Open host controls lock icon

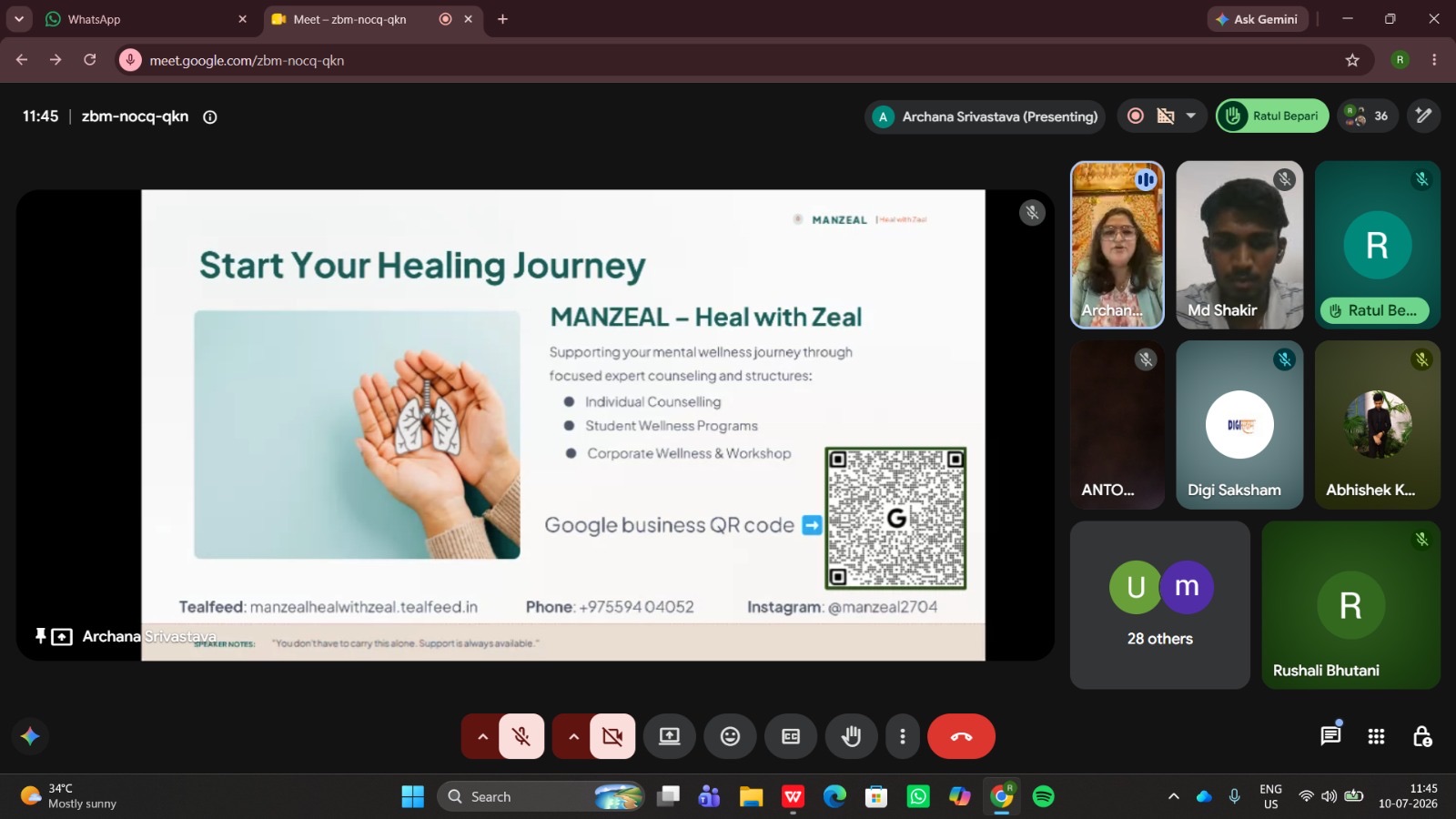1422,736
